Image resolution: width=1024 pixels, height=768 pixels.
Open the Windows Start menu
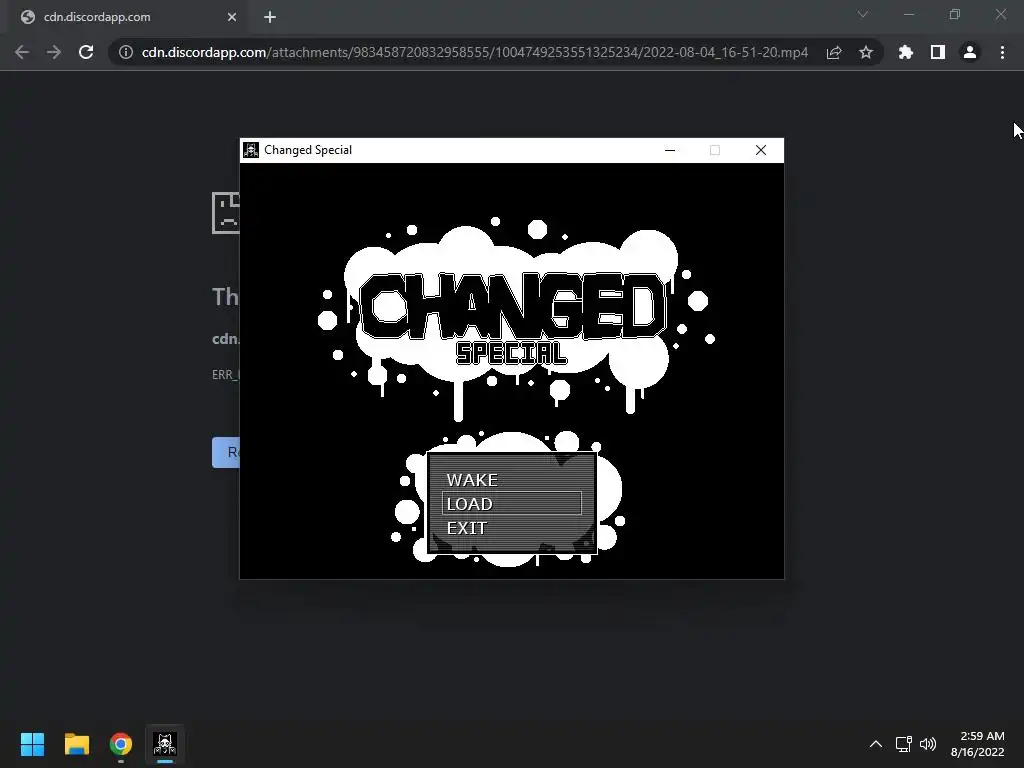[x=32, y=744]
